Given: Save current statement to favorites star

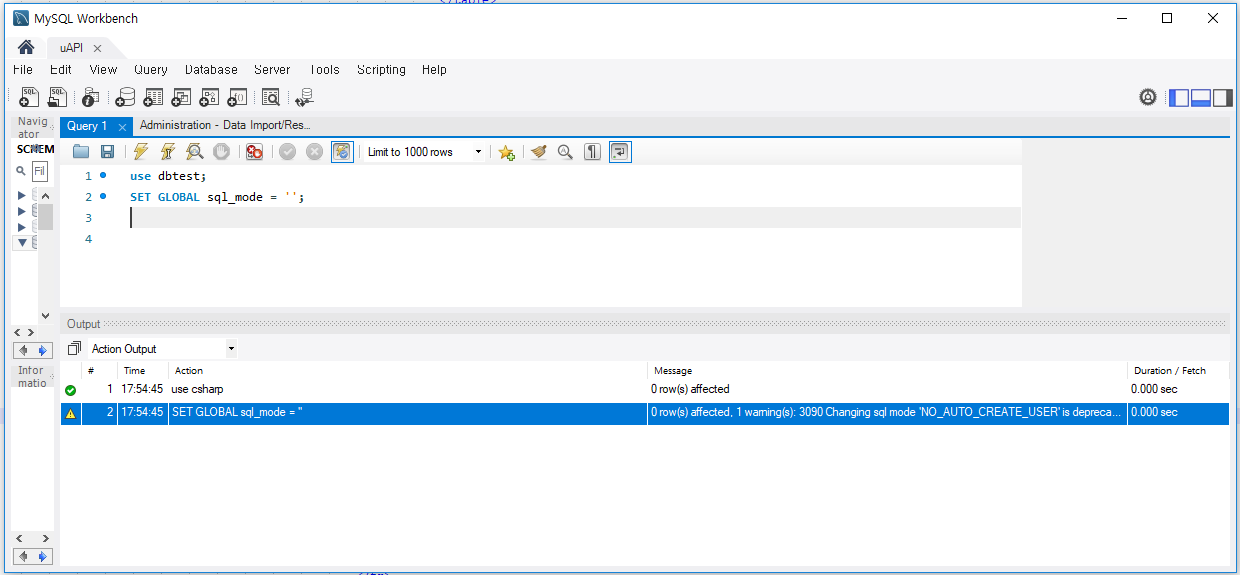Looking at the screenshot, I should (507, 152).
